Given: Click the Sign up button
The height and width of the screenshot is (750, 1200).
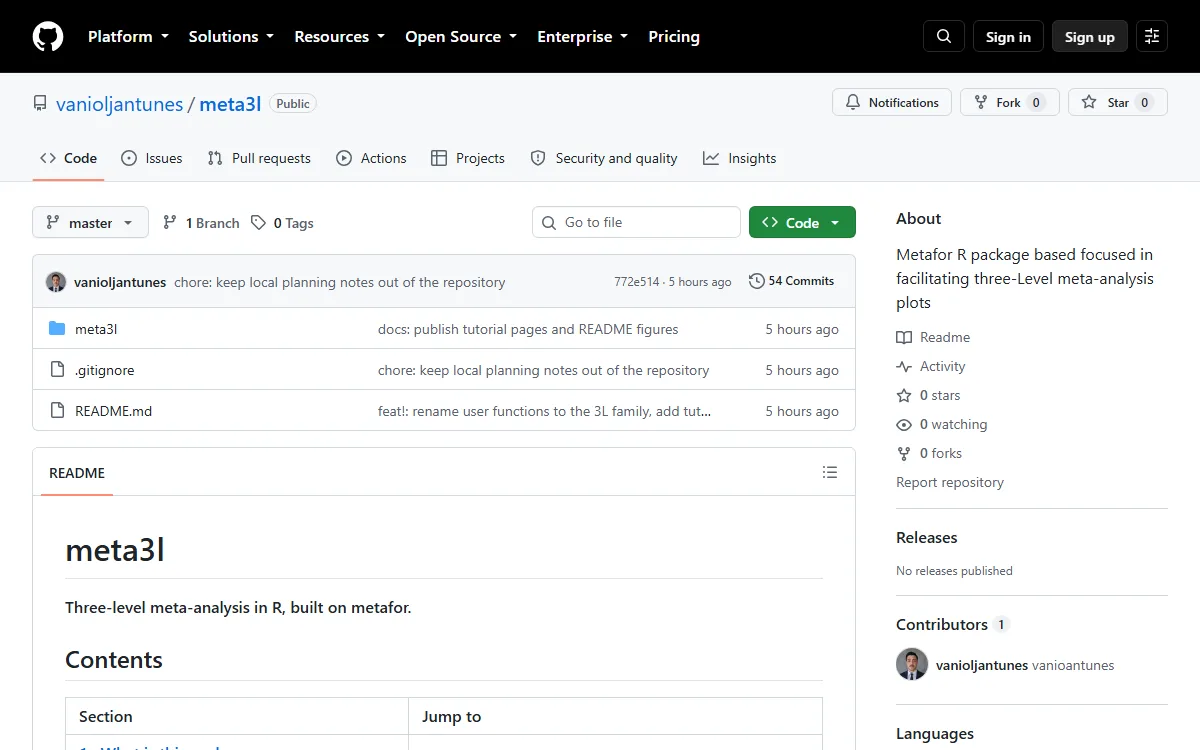Looking at the screenshot, I should point(1090,36).
